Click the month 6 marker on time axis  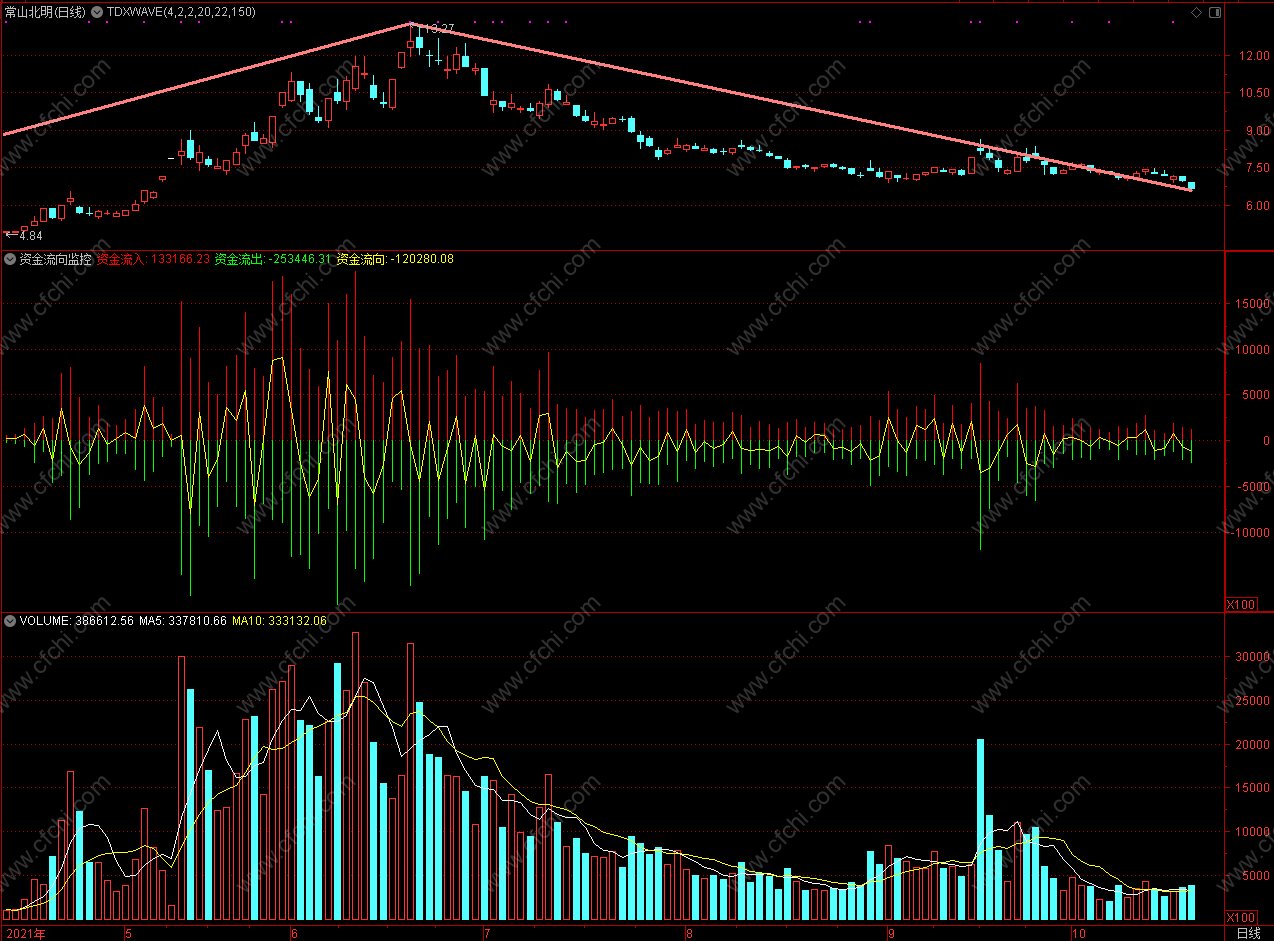click(x=294, y=934)
